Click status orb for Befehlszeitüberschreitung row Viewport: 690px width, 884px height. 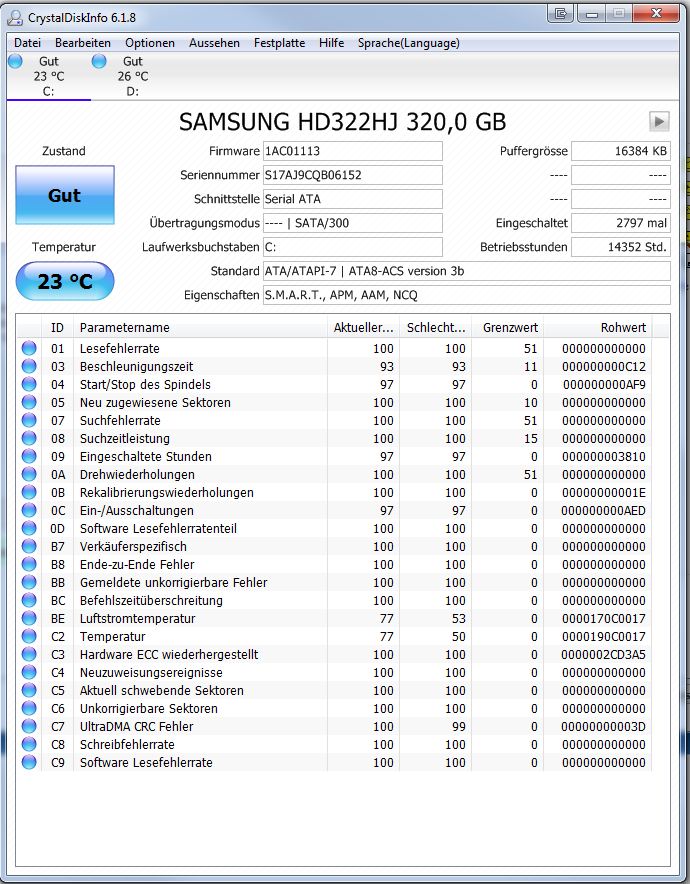click(29, 600)
